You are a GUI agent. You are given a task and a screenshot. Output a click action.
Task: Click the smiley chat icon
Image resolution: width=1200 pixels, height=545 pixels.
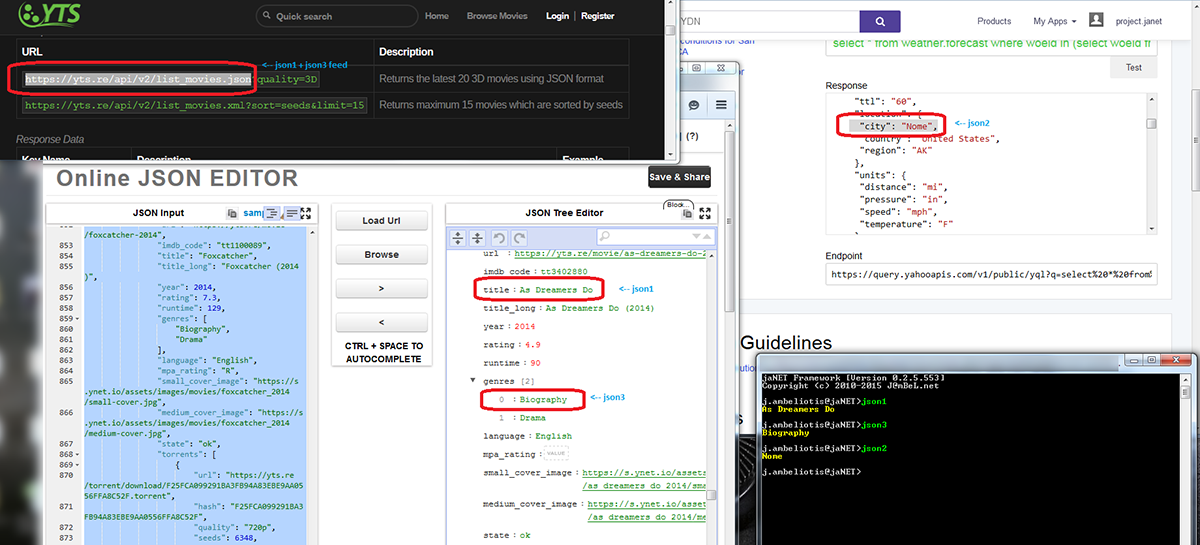point(693,105)
